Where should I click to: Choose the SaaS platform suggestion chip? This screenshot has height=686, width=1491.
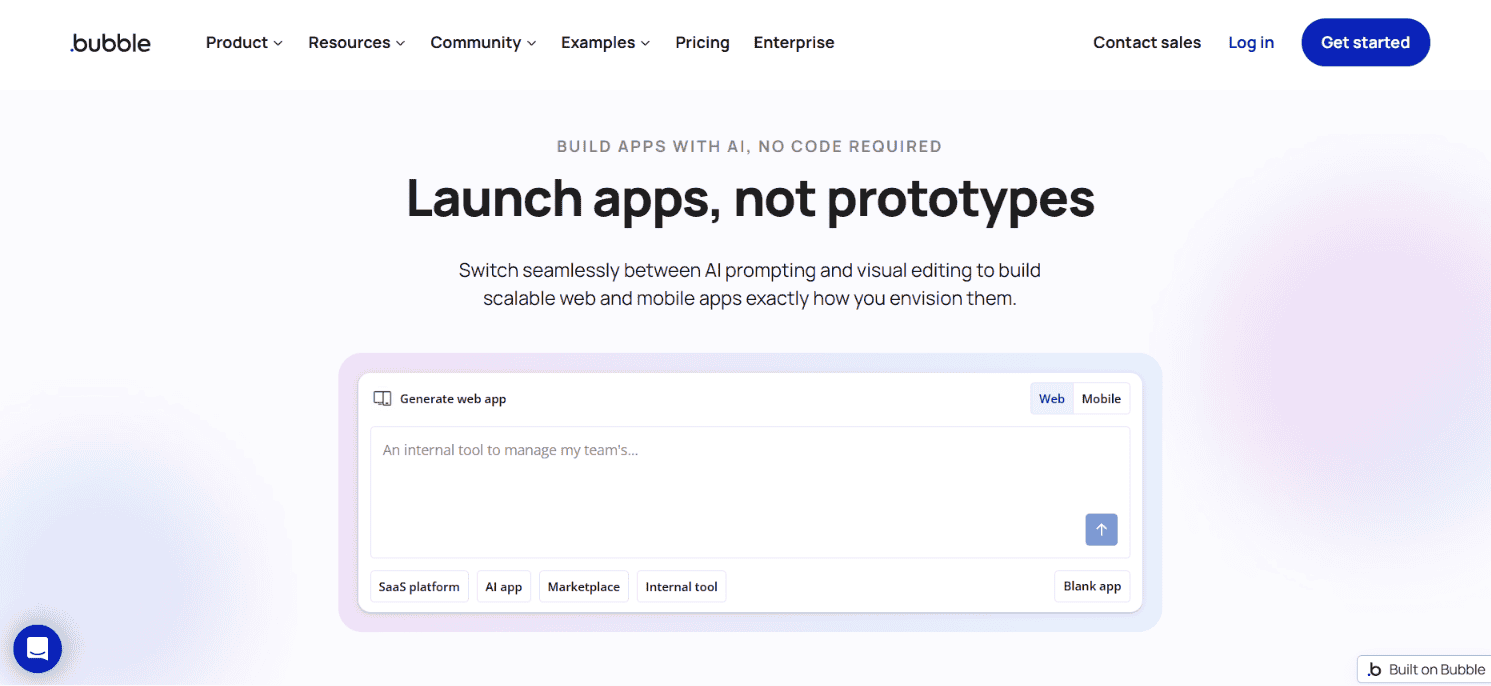[419, 587]
